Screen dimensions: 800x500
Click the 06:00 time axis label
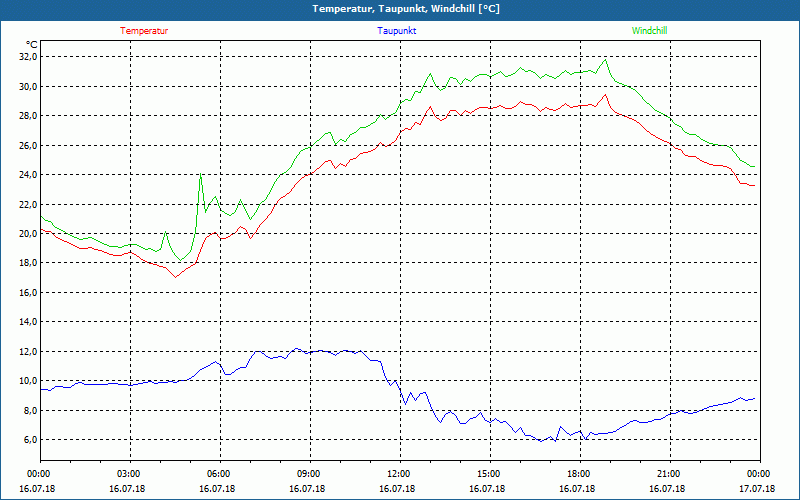[x=220, y=474]
